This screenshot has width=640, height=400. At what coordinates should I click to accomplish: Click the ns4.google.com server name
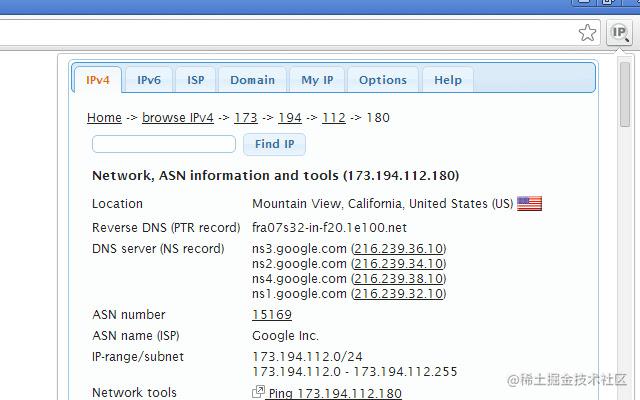(x=299, y=279)
